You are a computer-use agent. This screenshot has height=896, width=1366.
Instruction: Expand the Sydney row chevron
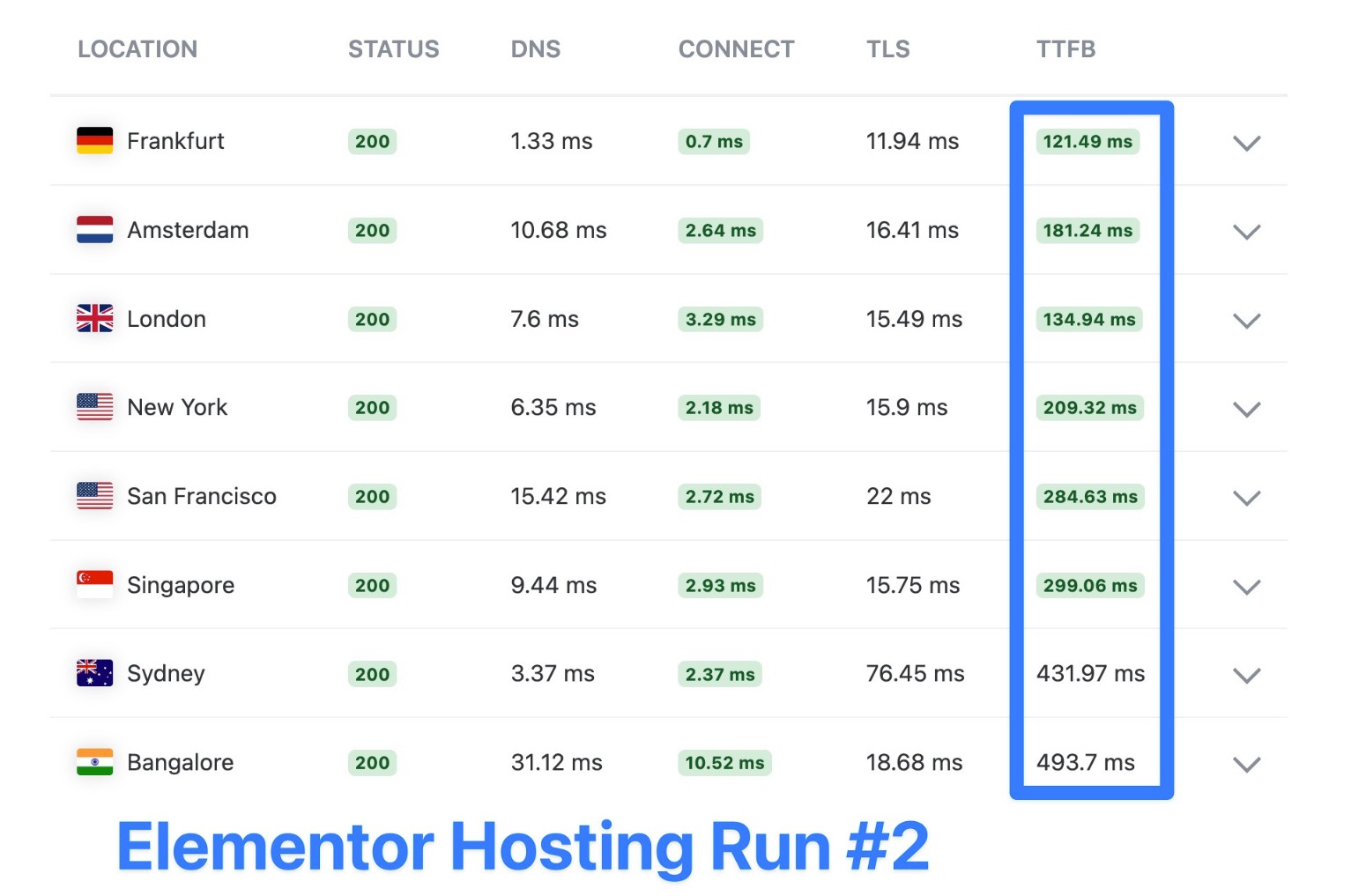tap(1246, 676)
